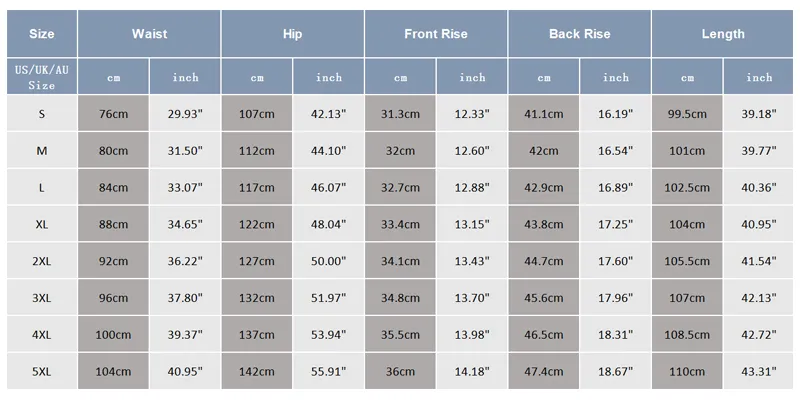Image resolution: width=800 pixels, height=400 pixels.
Task: Click the 51.97" hip cell
Action: 329,297
